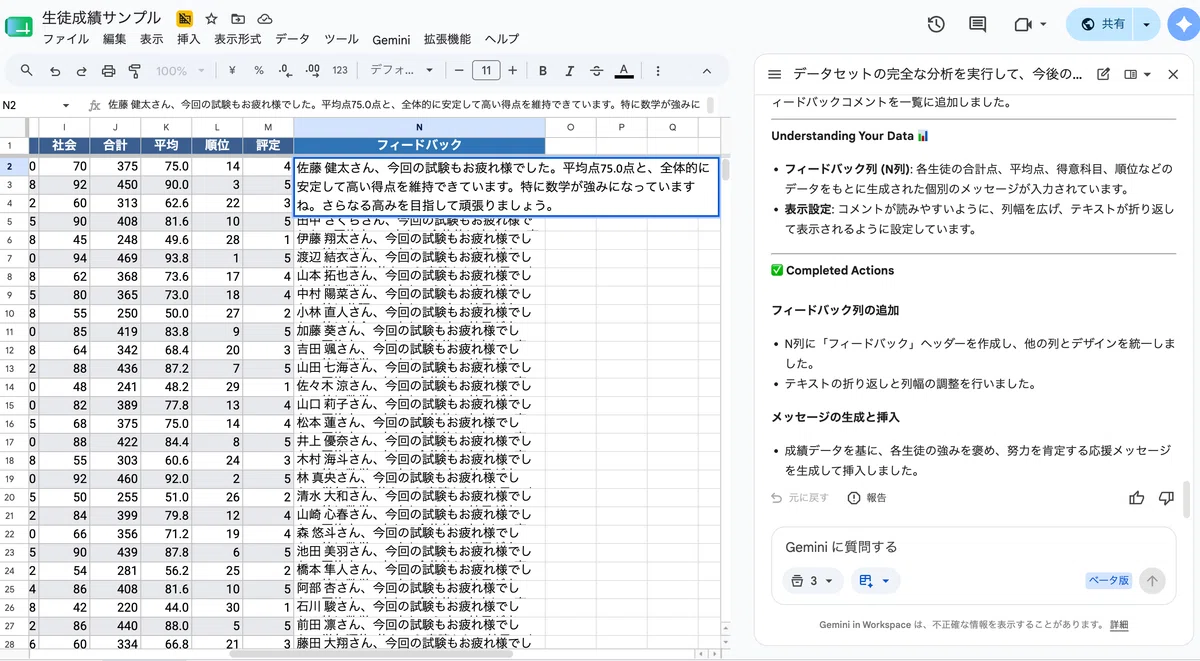Click the move-to-folder icon beside title
The height and width of the screenshot is (661, 1200).
[x=238, y=19]
